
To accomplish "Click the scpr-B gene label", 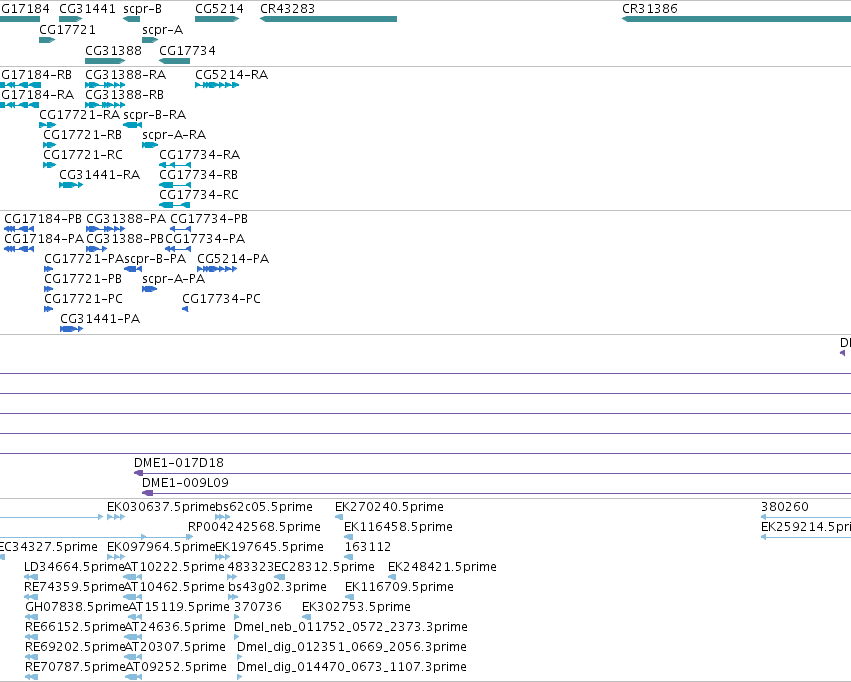I will pyautogui.click(x=142, y=9).
